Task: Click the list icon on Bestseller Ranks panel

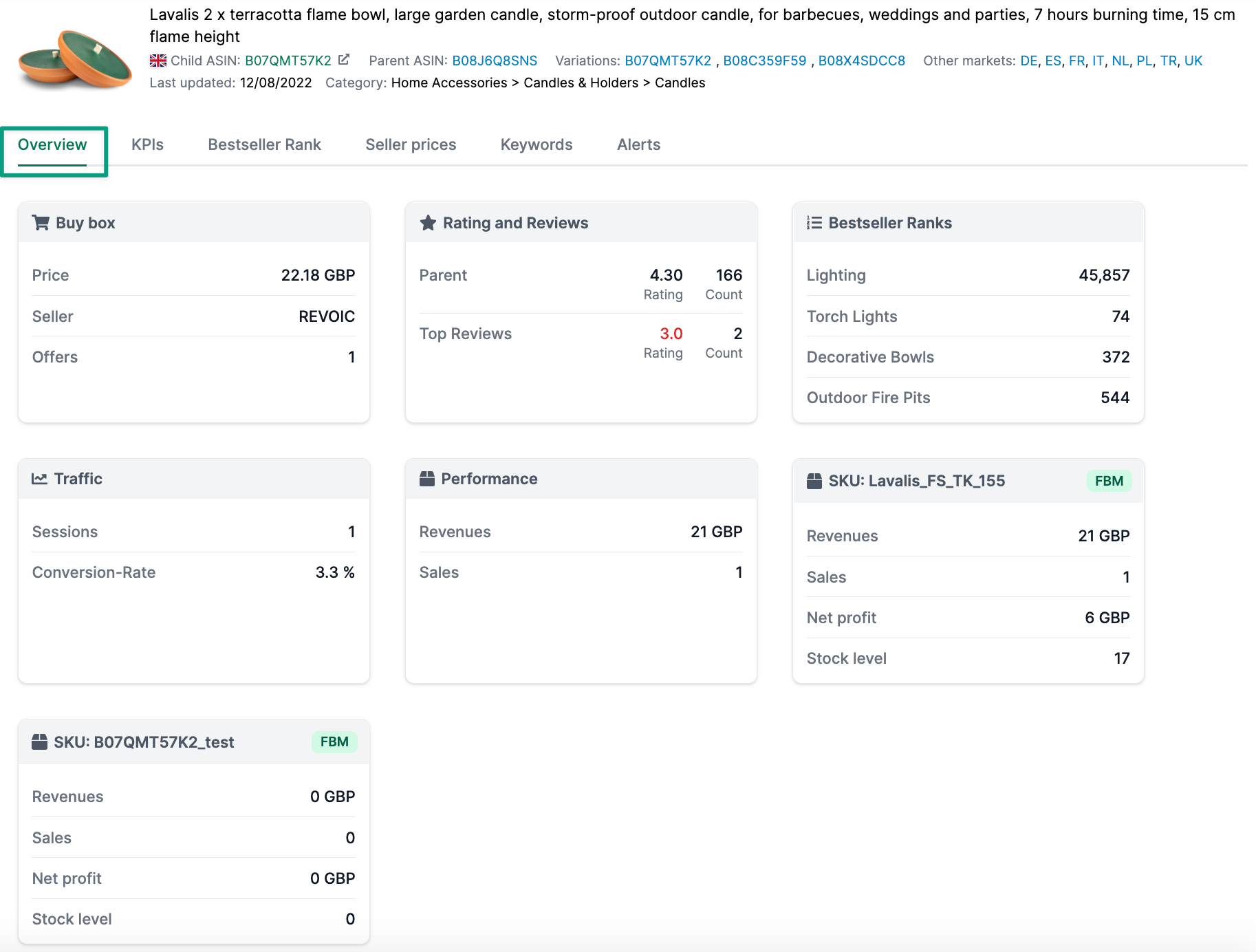Action: point(814,222)
